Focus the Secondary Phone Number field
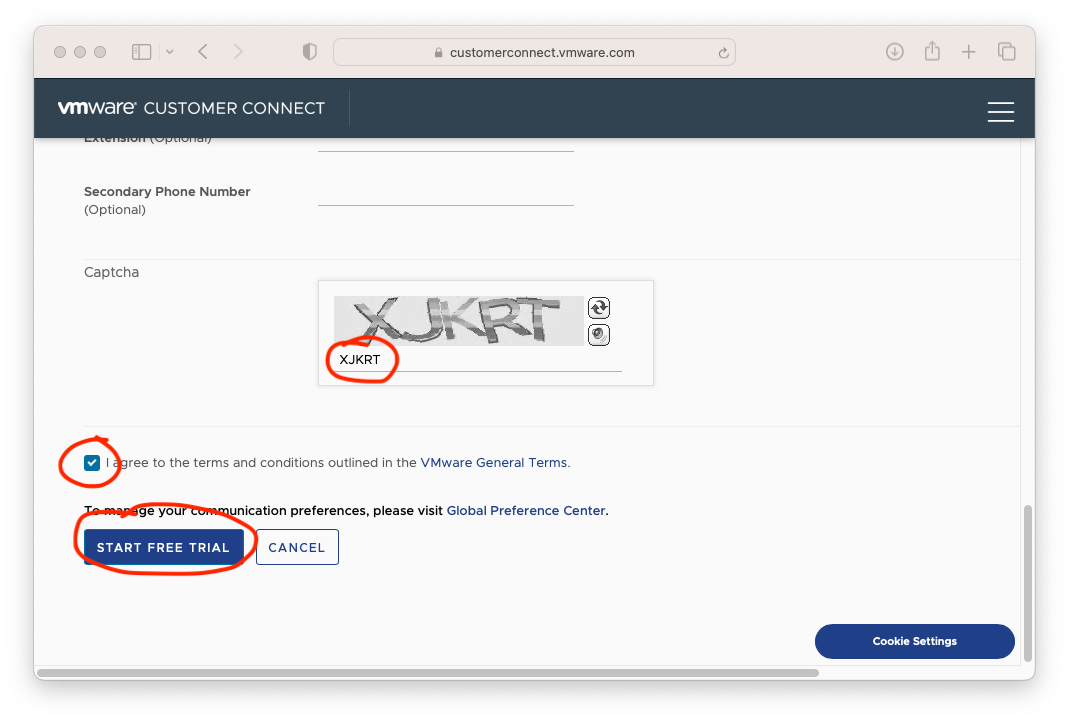The height and width of the screenshot is (722, 1069). (445, 193)
